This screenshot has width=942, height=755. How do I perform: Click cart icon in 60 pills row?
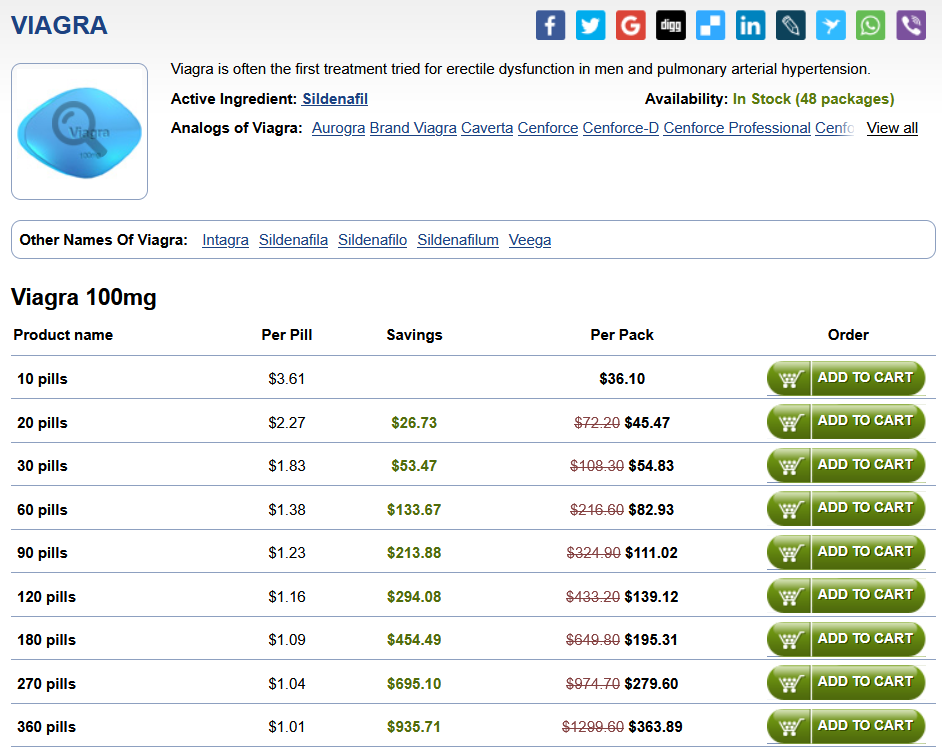pos(789,509)
